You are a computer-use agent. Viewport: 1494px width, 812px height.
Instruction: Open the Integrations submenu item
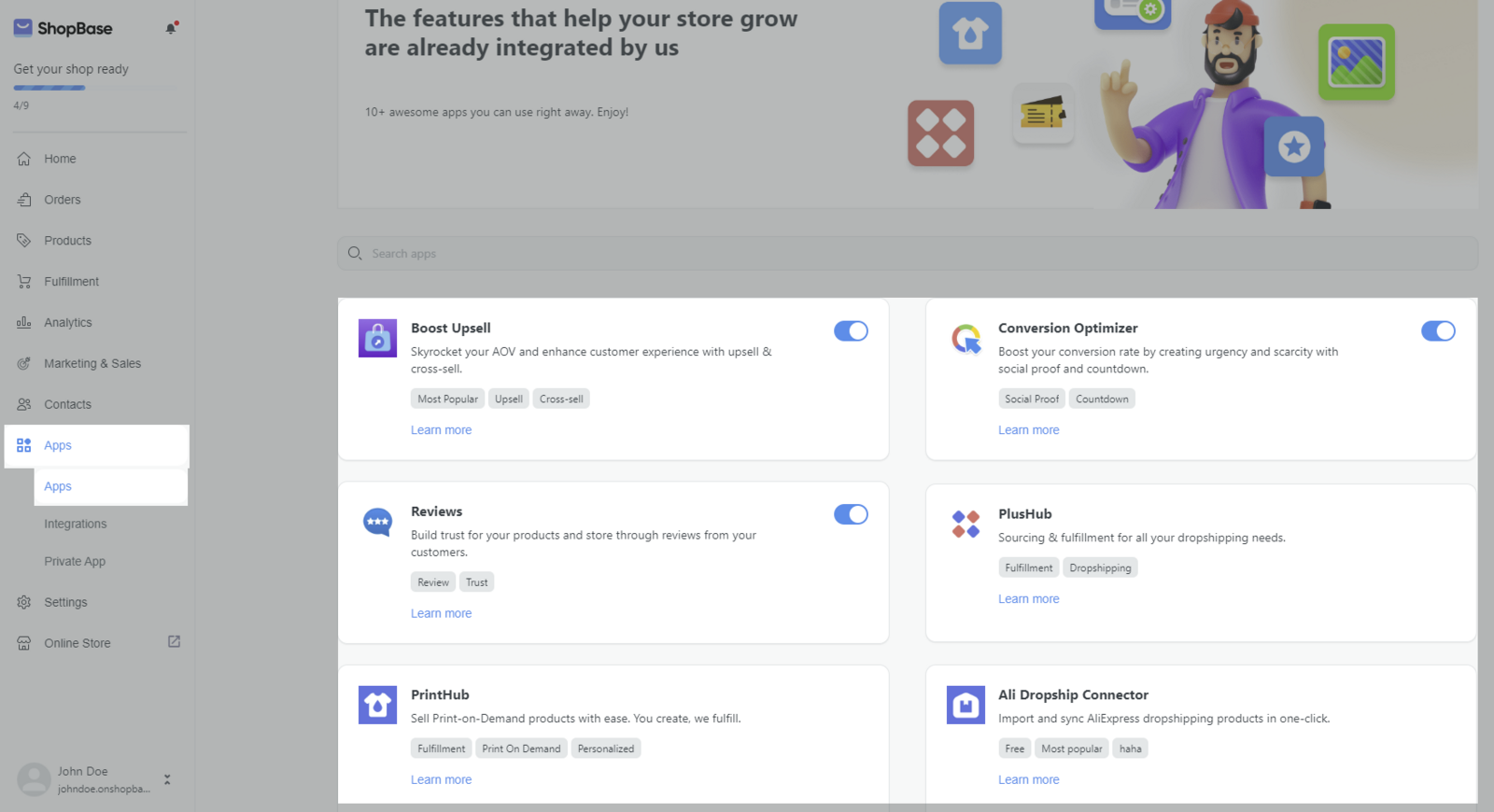point(76,525)
